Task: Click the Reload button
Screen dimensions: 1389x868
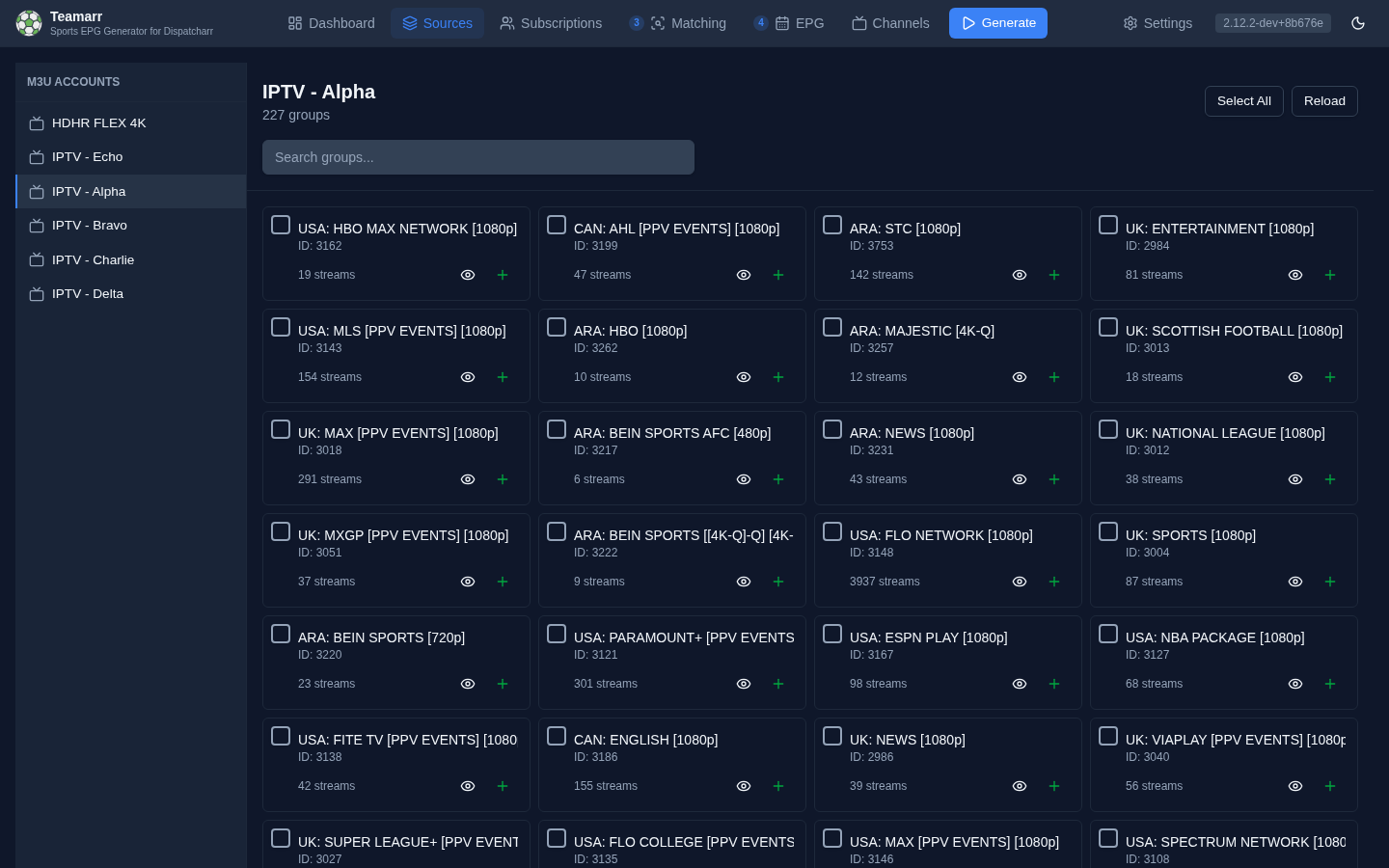Action: (1324, 101)
